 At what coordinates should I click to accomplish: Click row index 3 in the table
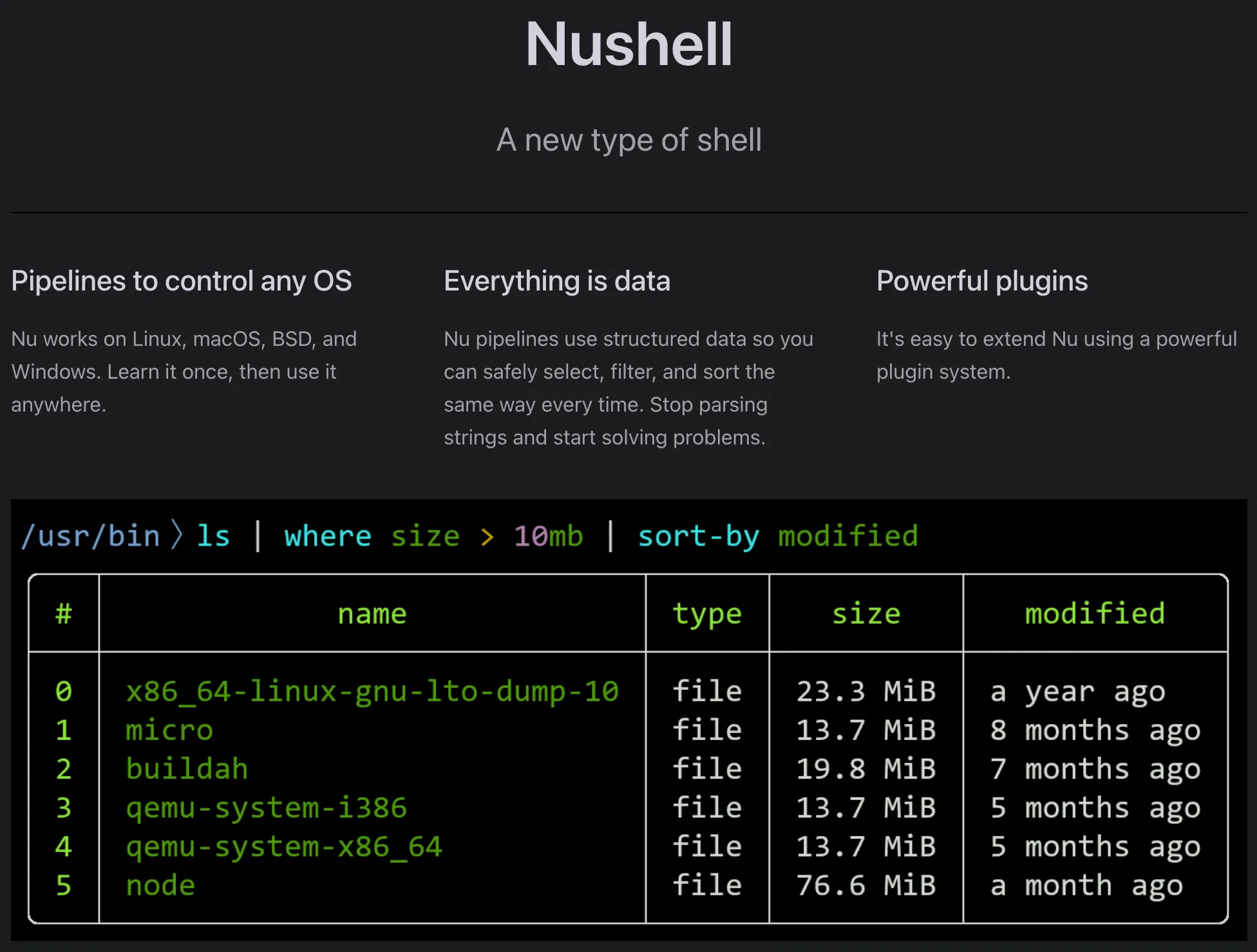(64, 808)
